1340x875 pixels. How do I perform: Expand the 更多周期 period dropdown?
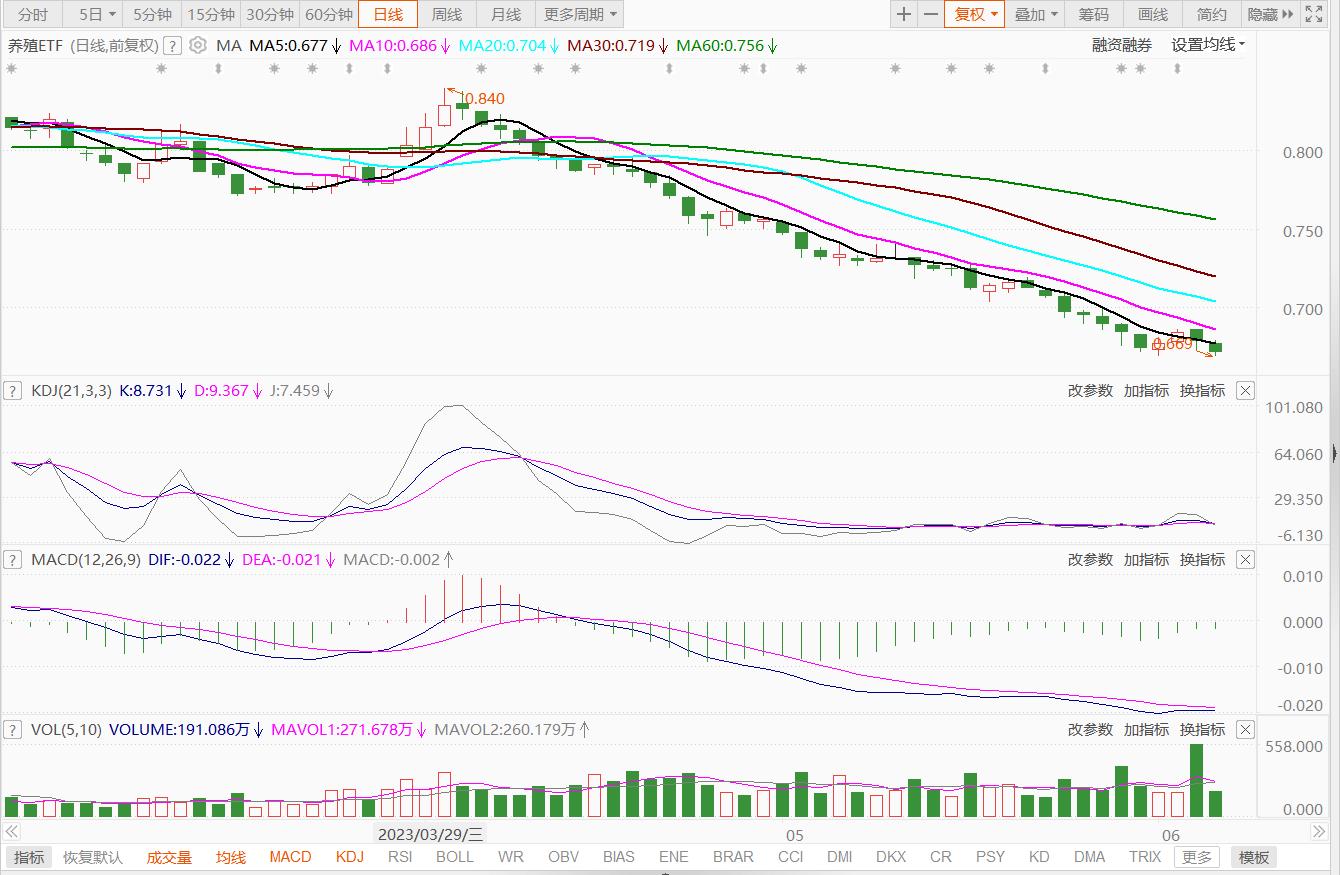[x=581, y=14]
